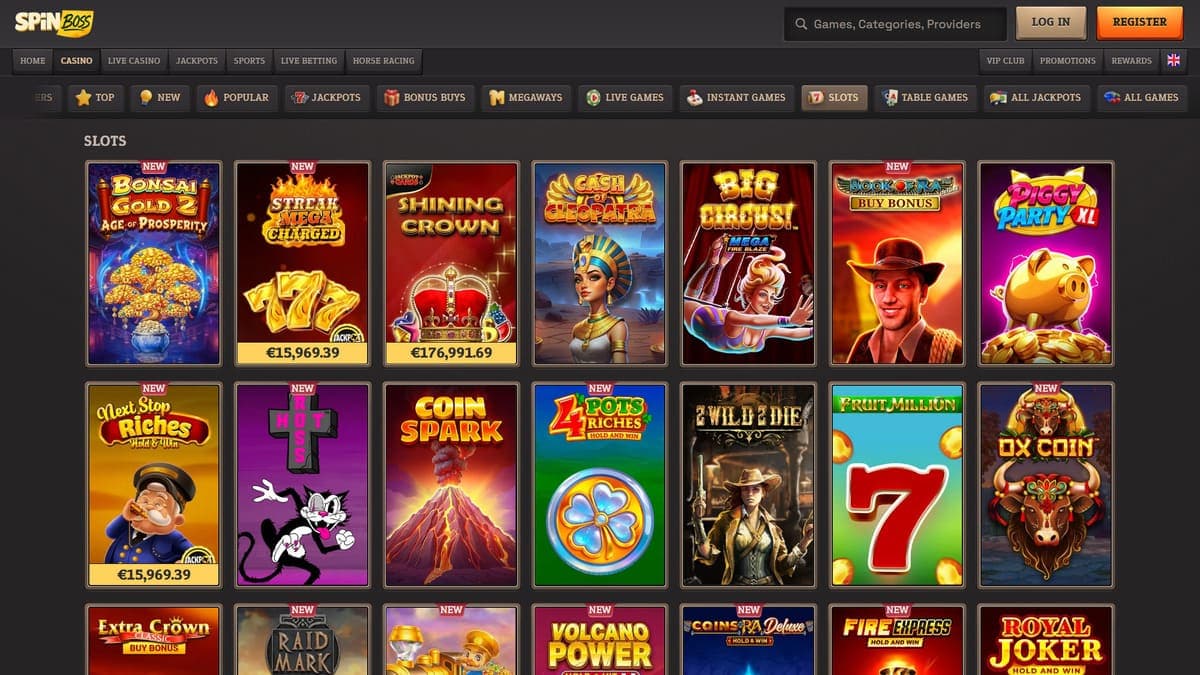Open Bonsai Gold 2 game thumbnail
This screenshot has height=675, width=1200.
154,264
